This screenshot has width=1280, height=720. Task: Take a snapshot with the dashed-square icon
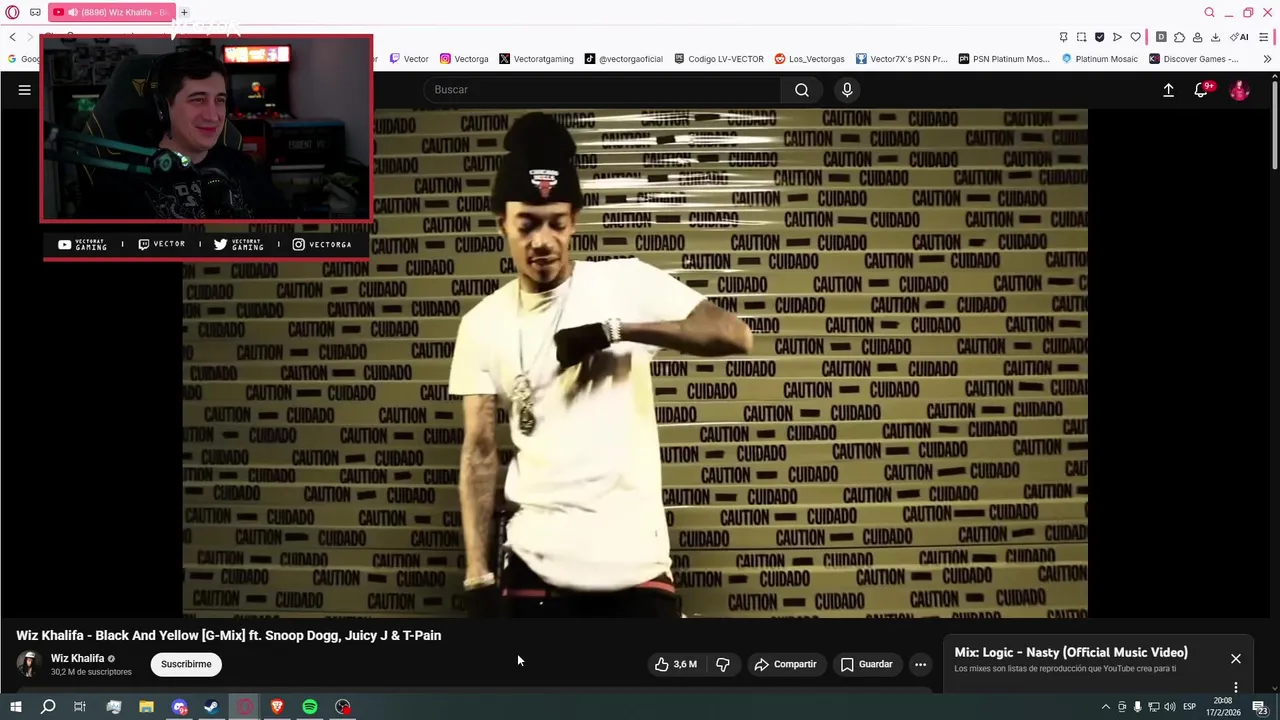click(x=1081, y=37)
